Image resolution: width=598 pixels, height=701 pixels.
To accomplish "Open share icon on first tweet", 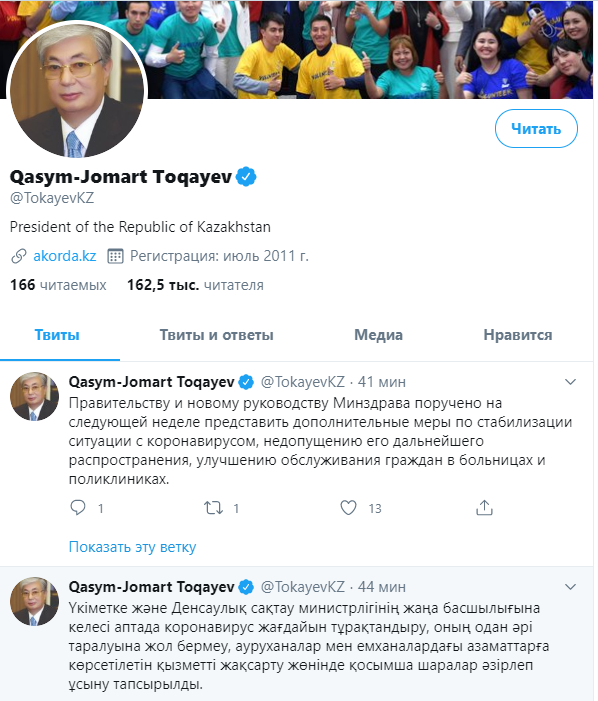I will [x=484, y=508].
